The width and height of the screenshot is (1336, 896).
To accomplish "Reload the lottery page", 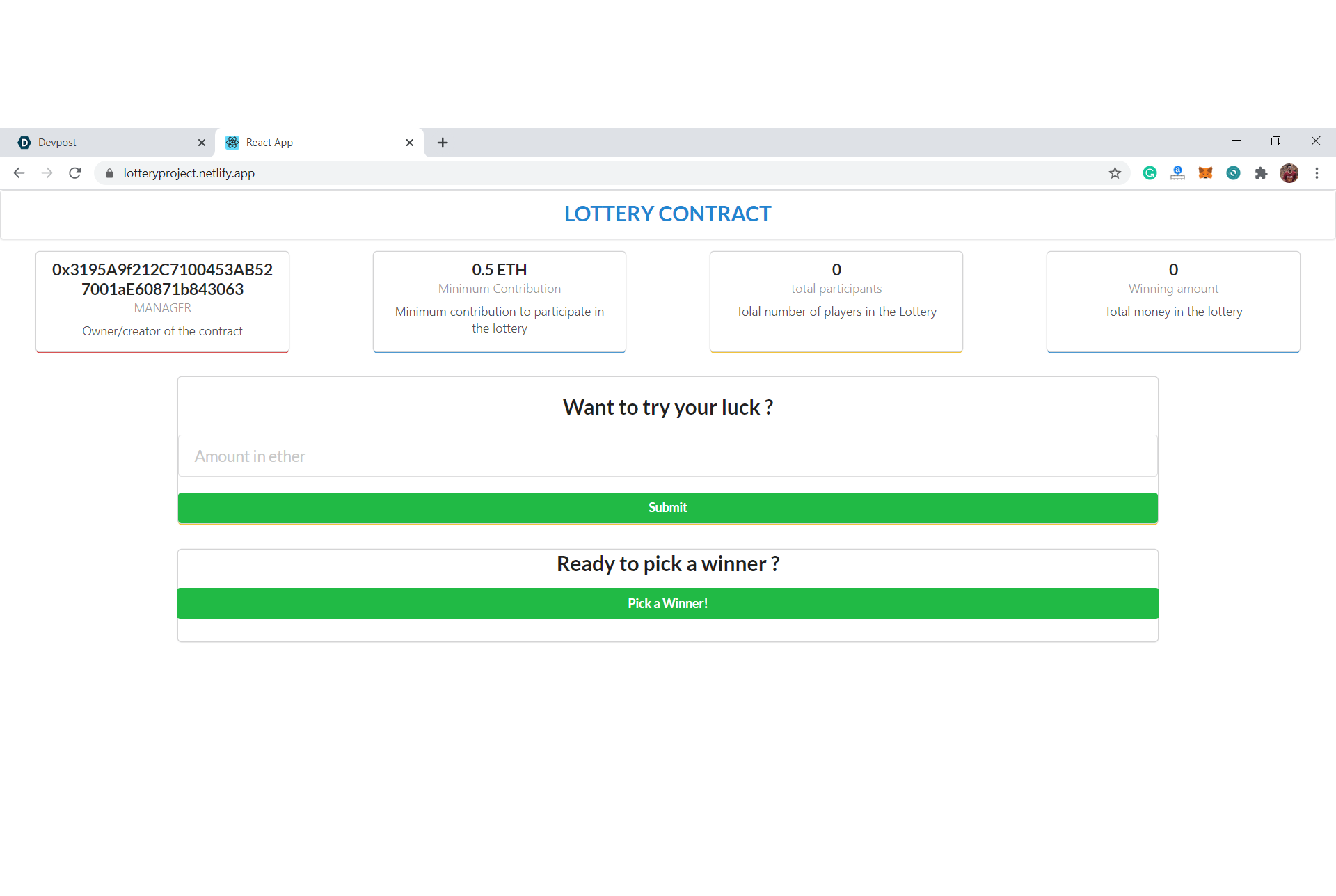I will coord(75,173).
